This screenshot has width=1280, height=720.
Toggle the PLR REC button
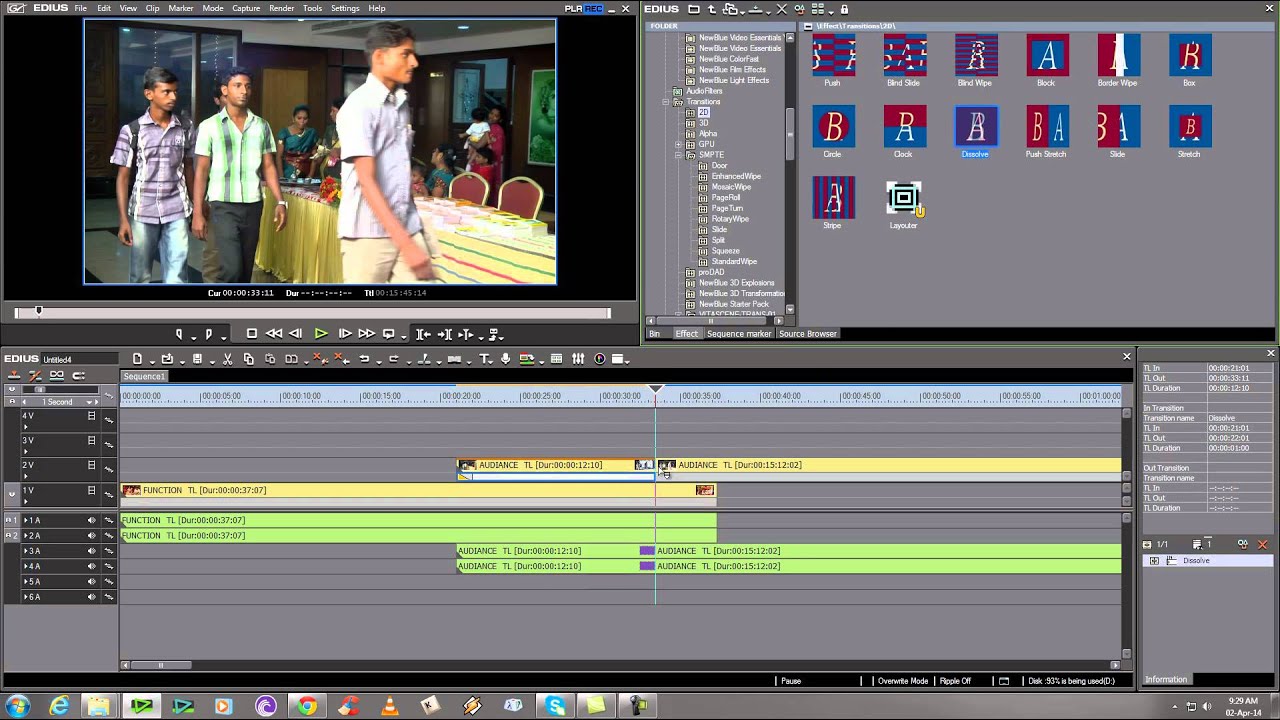tap(583, 9)
